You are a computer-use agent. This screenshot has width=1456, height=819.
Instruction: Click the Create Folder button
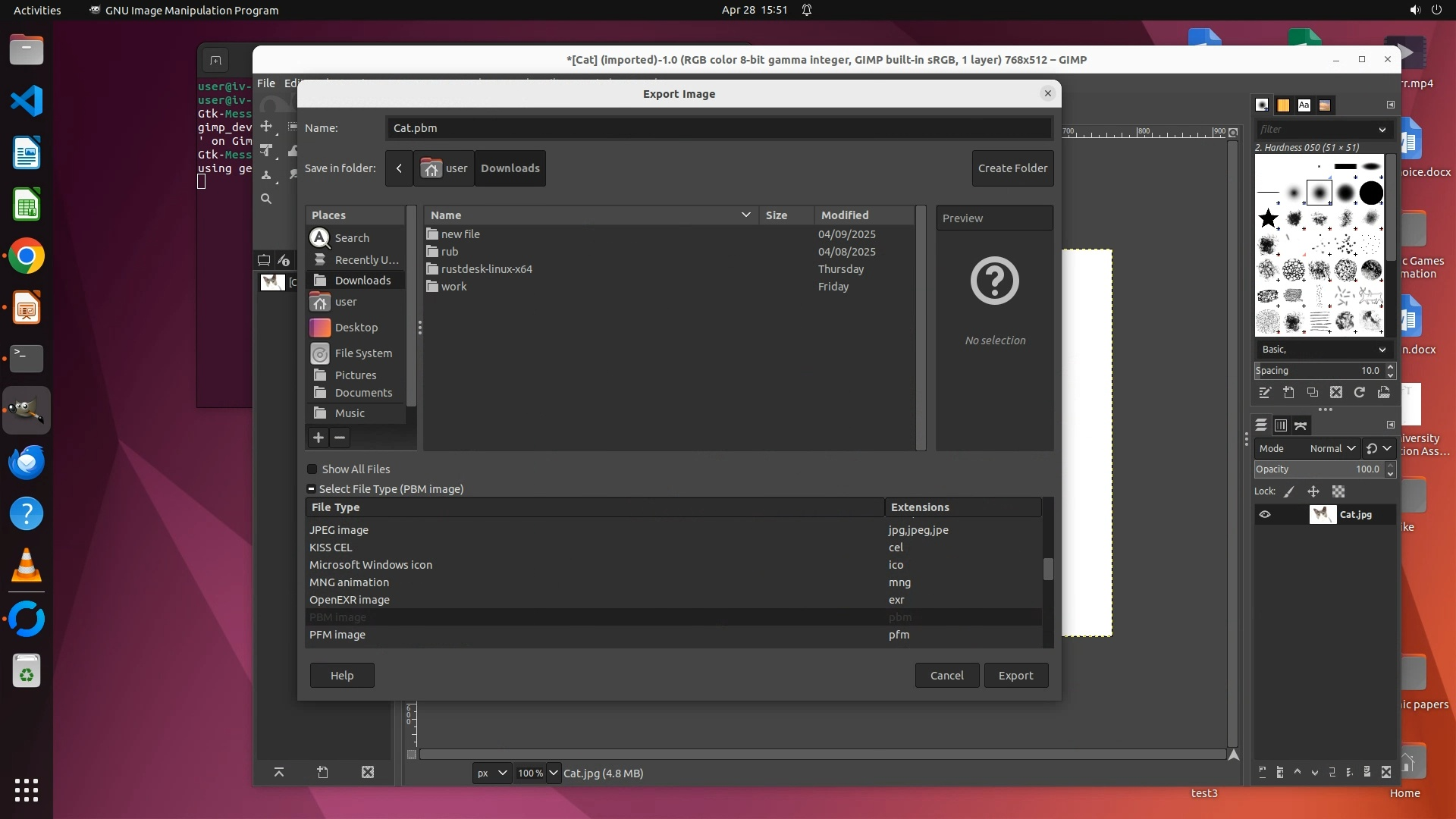click(x=1012, y=168)
